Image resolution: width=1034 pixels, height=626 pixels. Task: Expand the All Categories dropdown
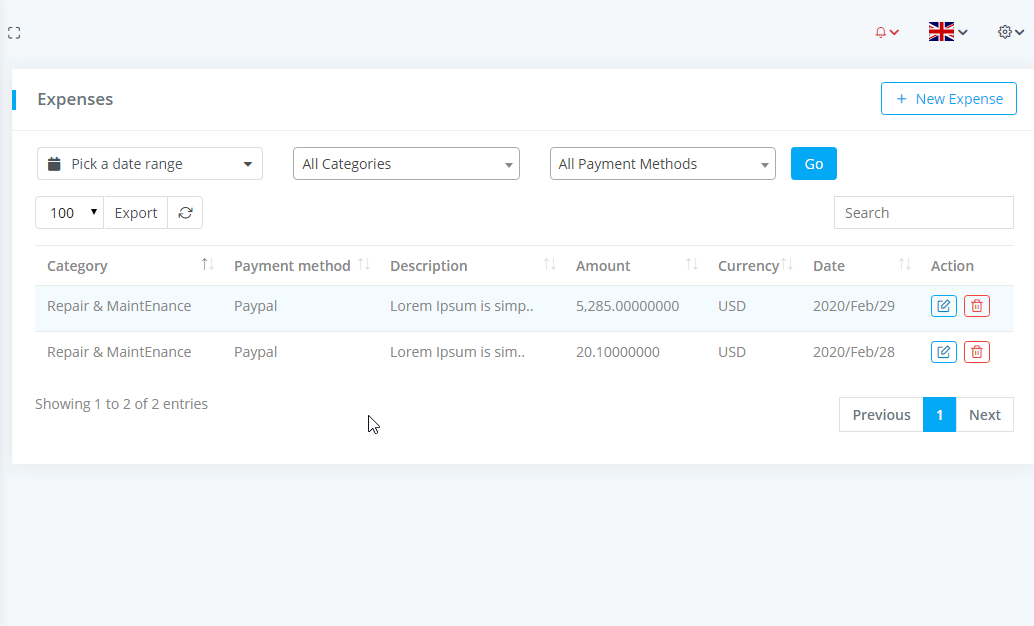tap(406, 164)
